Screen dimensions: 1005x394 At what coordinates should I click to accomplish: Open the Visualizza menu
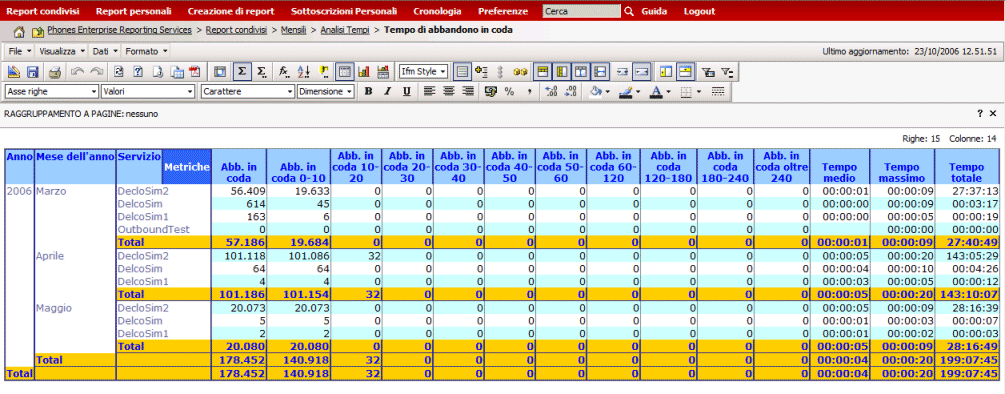point(61,51)
